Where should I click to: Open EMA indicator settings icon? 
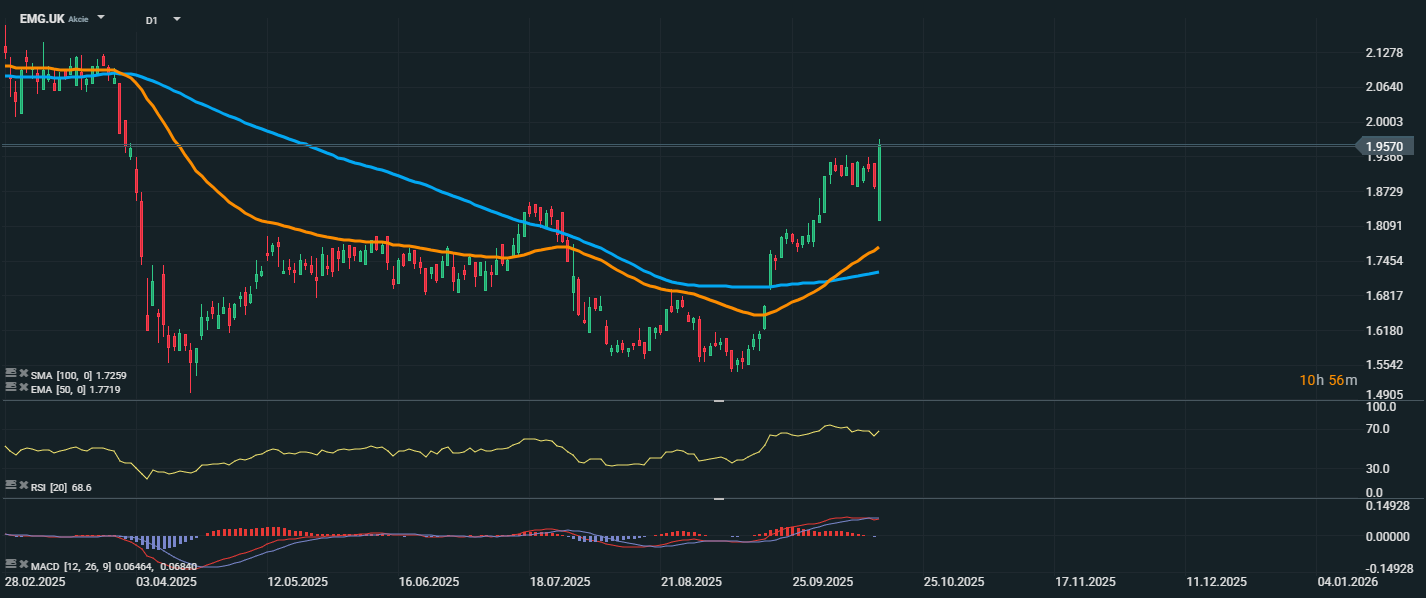click(10, 387)
